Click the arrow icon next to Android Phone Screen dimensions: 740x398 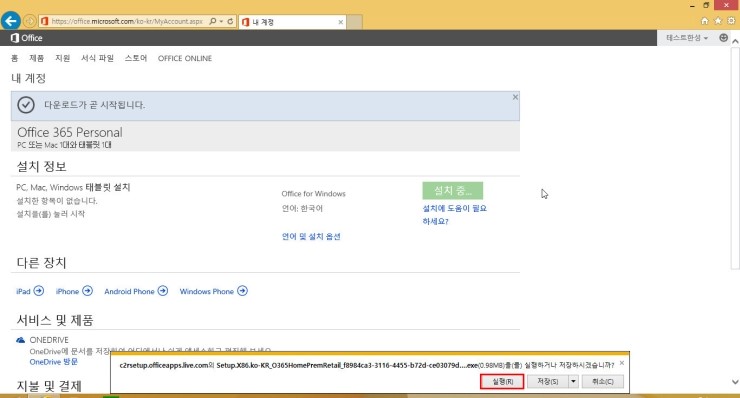coord(163,291)
